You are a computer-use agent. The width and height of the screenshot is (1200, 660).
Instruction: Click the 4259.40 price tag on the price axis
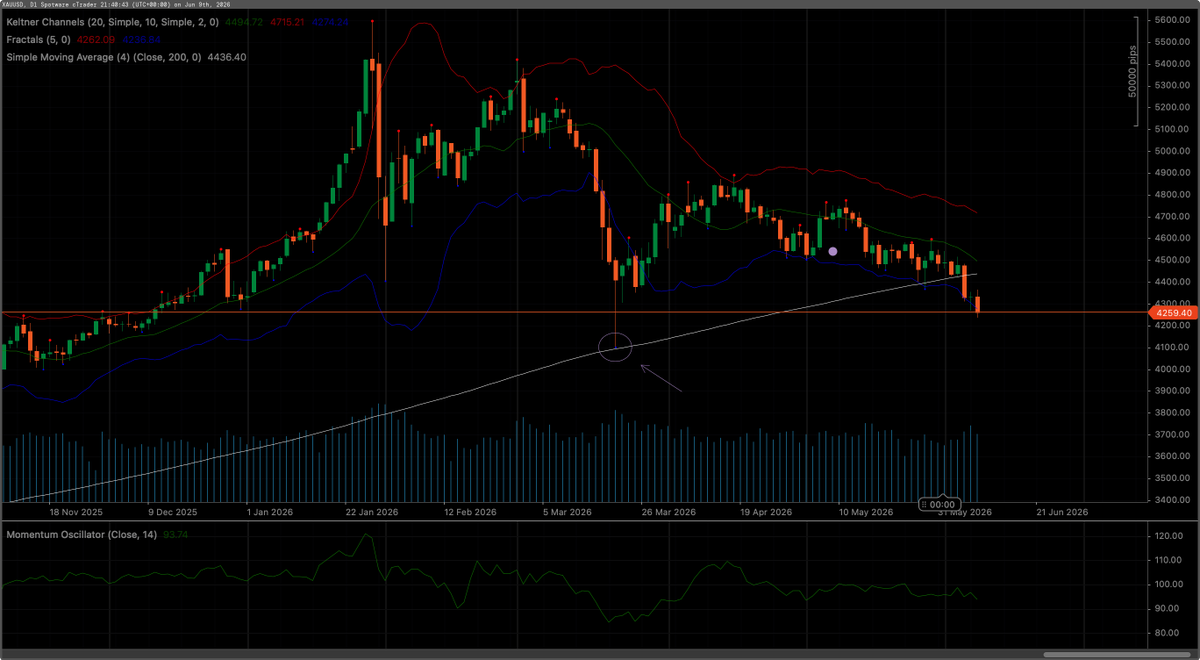(1173, 313)
